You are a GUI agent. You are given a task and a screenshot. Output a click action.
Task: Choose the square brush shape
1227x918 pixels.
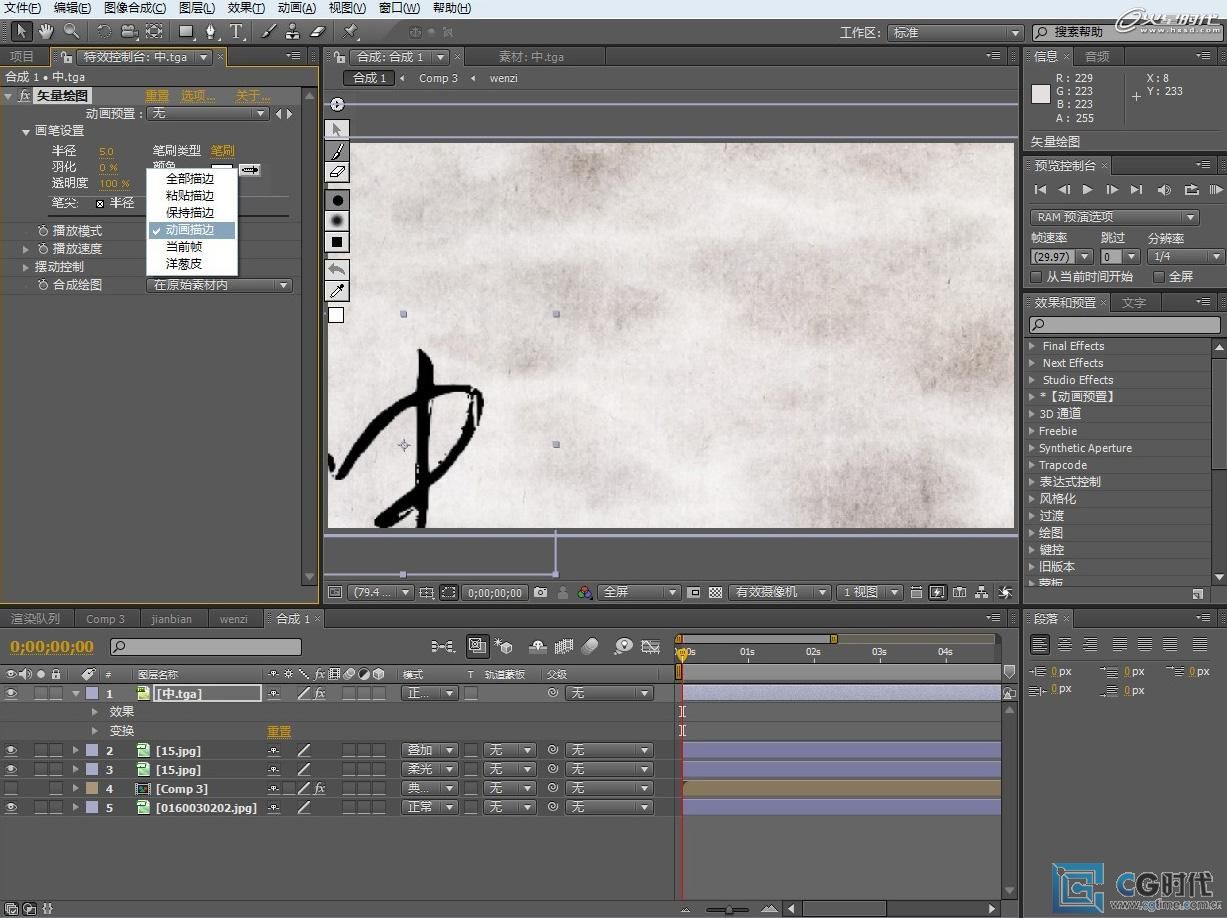click(x=337, y=241)
